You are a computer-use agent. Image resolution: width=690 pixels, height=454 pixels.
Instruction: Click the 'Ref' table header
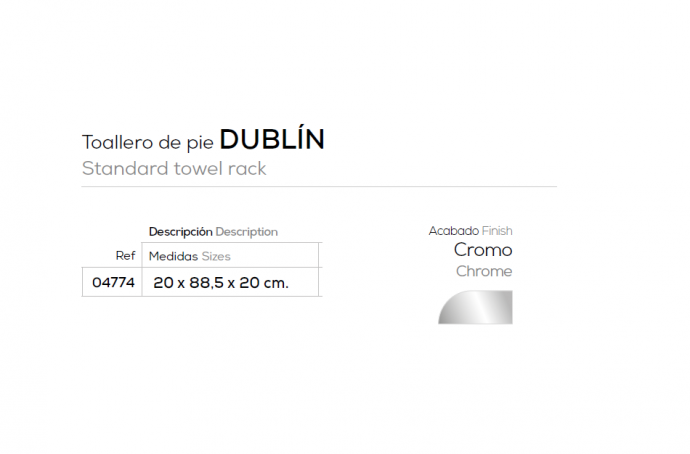pos(125,256)
